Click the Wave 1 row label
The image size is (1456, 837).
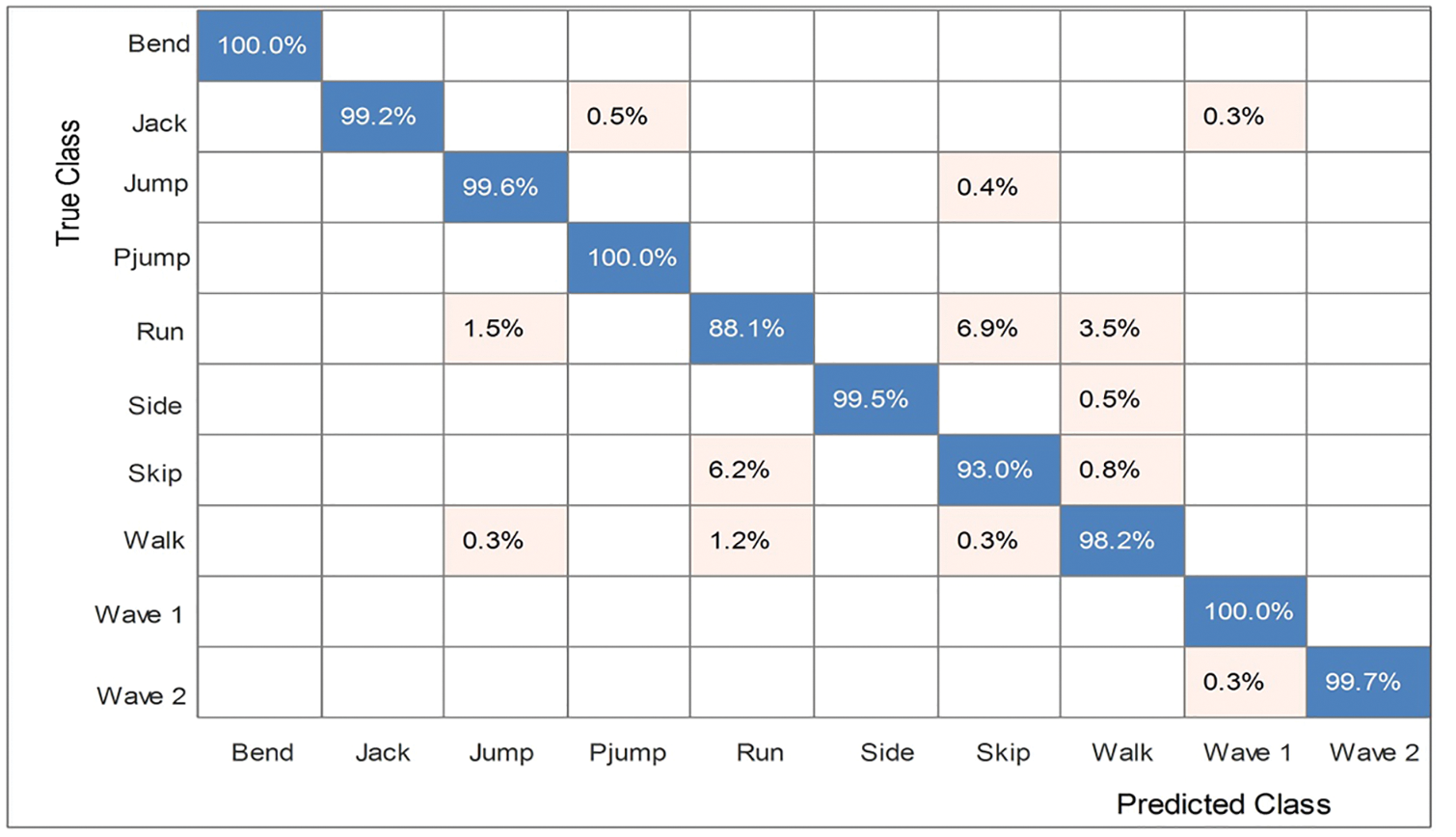139,615
